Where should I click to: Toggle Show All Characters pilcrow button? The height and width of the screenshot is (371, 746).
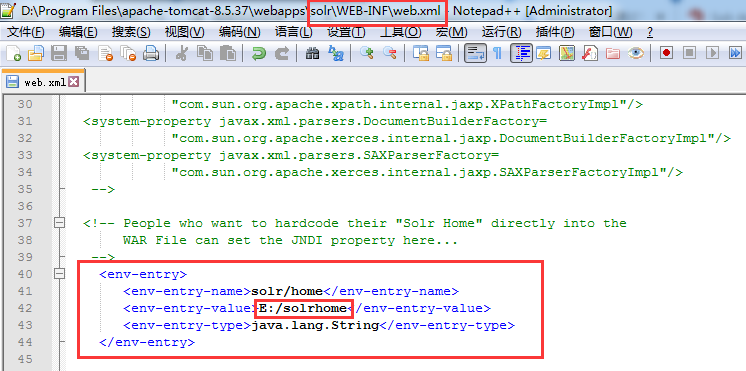point(497,53)
